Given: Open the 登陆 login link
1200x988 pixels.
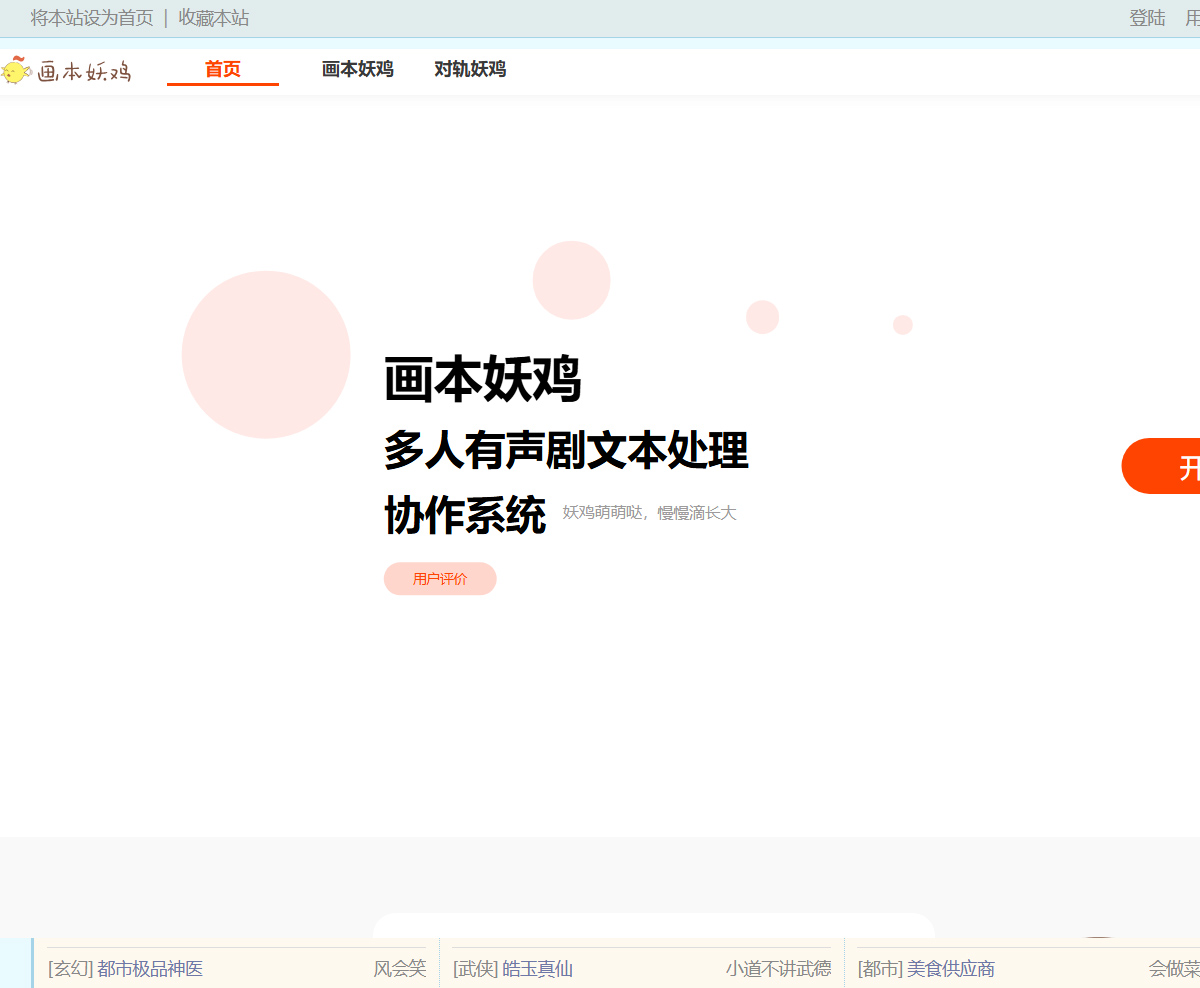Looking at the screenshot, I should click(x=1147, y=18).
